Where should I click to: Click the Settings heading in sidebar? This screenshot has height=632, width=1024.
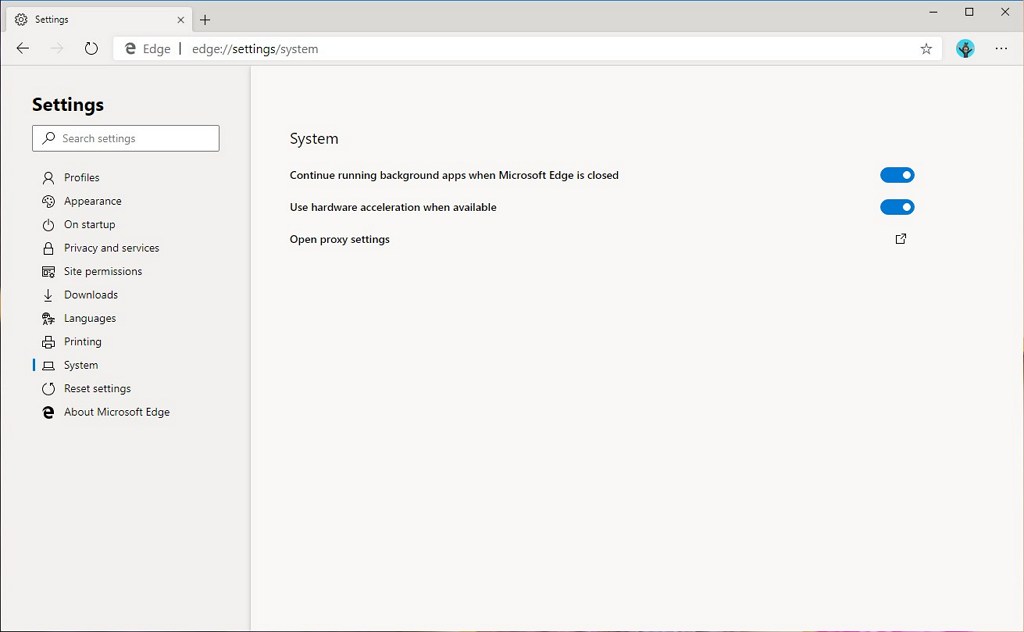pyautogui.click(x=68, y=104)
